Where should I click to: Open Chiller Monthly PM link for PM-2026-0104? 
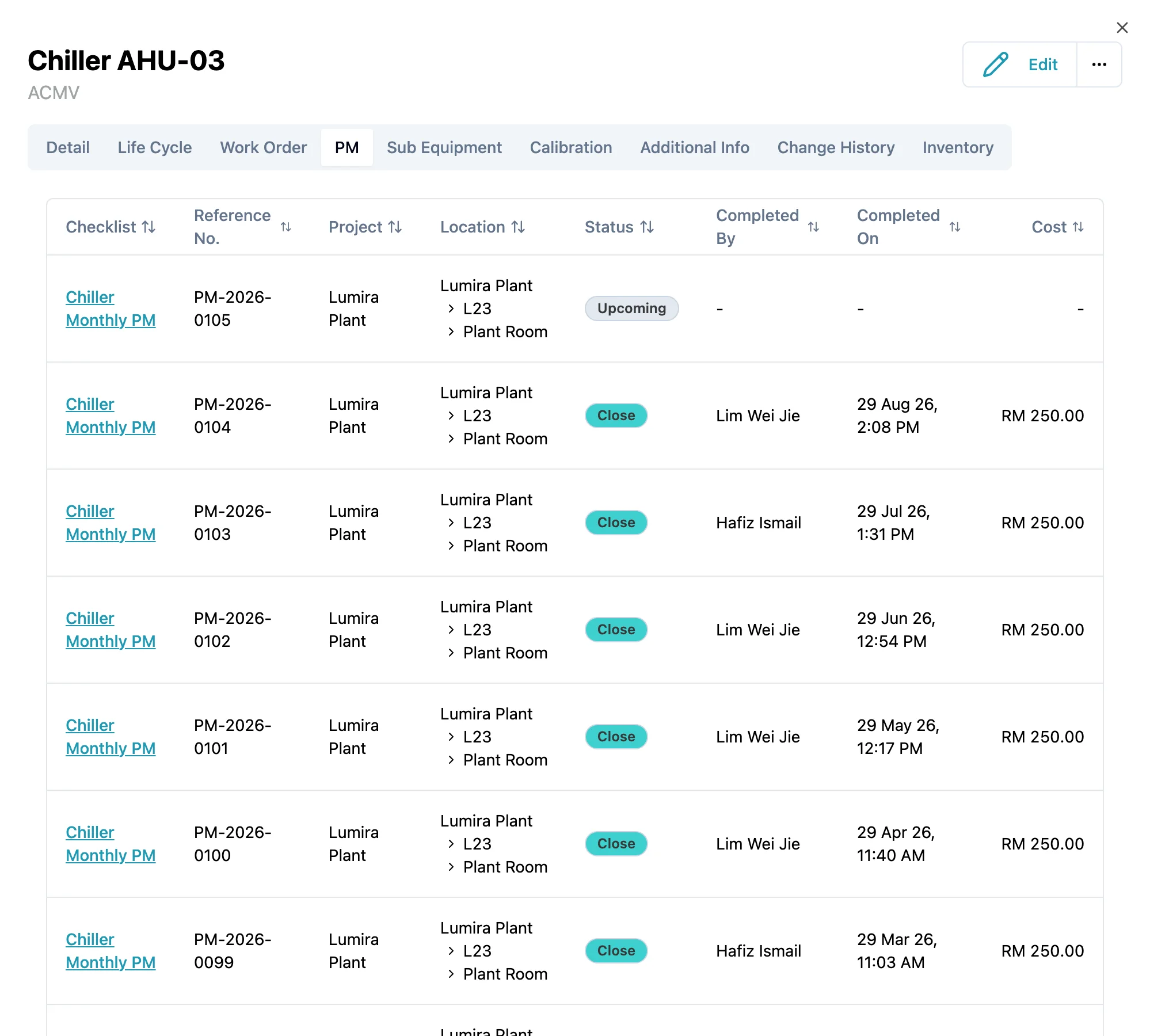pos(111,416)
